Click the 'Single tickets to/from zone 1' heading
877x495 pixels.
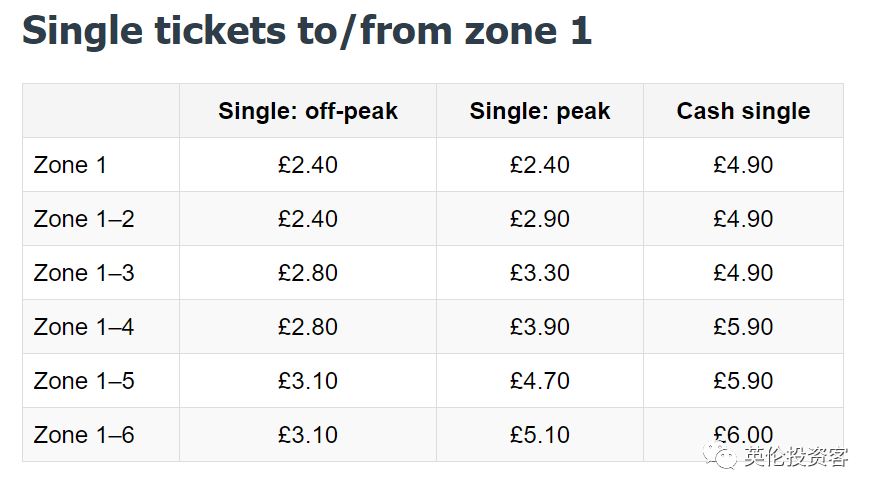click(x=307, y=31)
